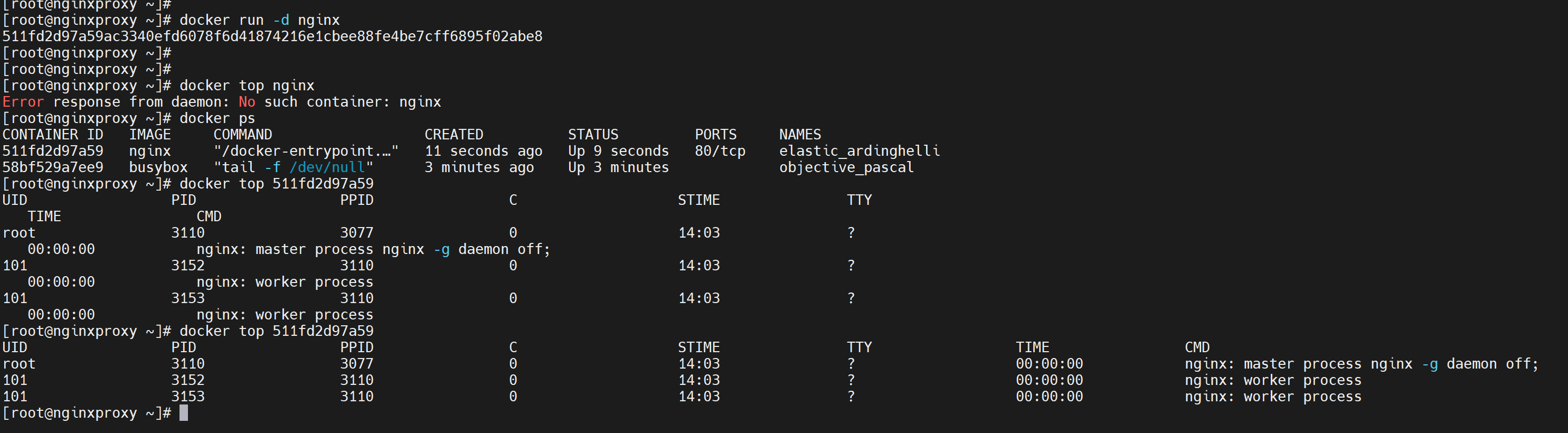Image resolution: width=1568 pixels, height=433 pixels.
Task: Click the "11 seconds ago" created time
Action: click(x=483, y=151)
